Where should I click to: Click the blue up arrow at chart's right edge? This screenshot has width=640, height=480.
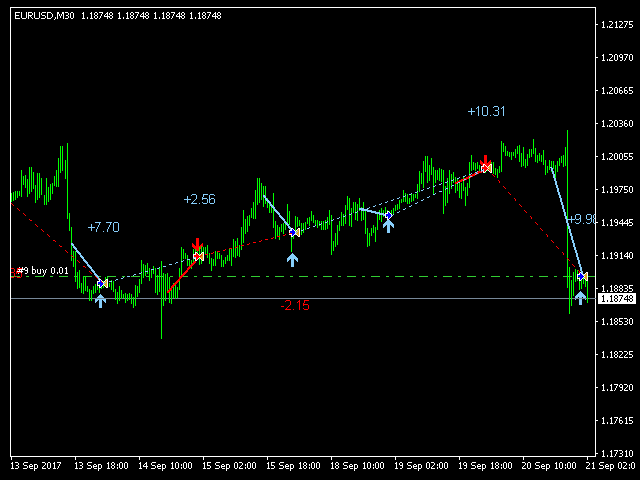tap(581, 297)
